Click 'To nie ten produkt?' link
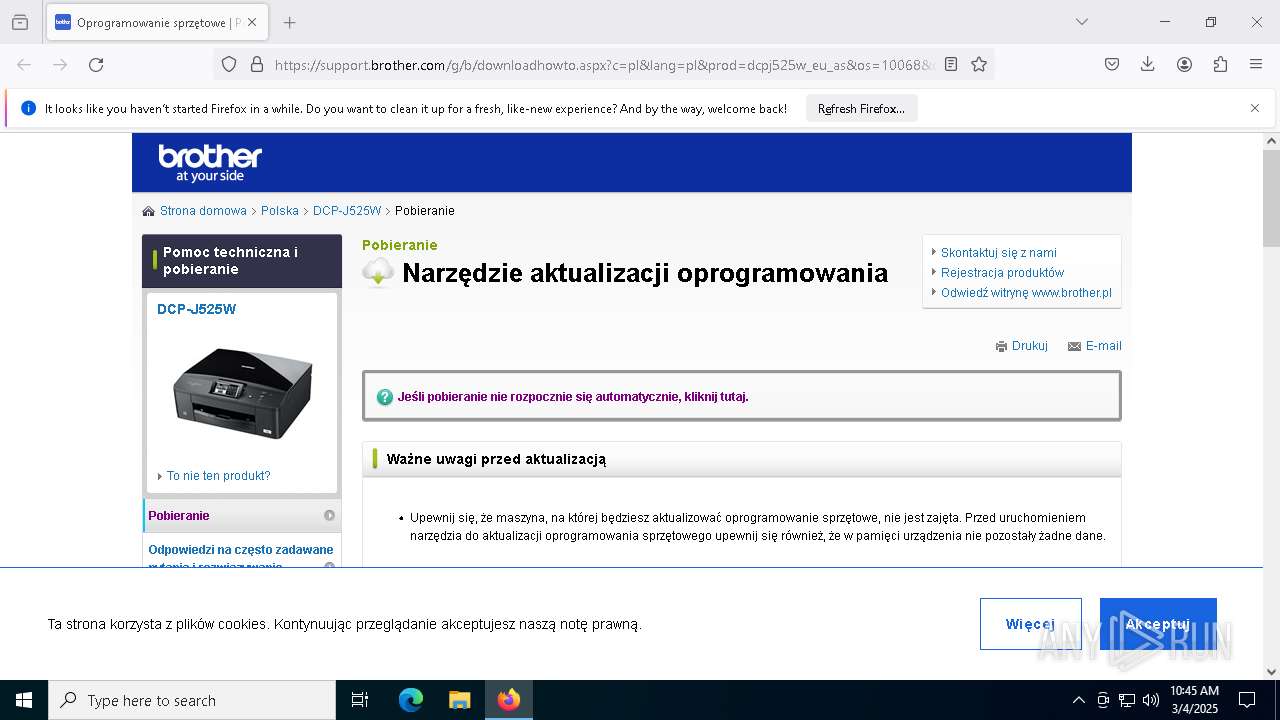 click(218, 476)
